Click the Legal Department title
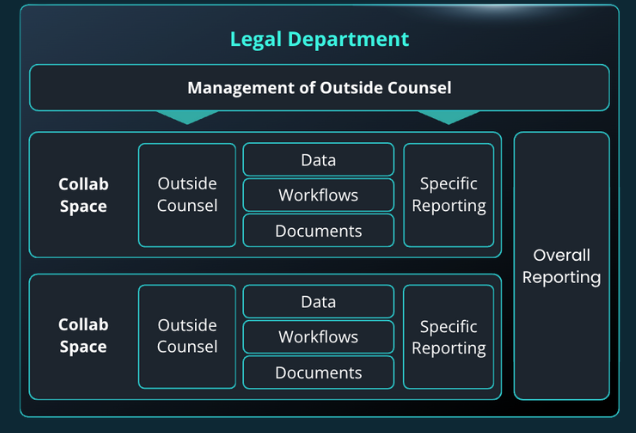This screenshot has width=636, height=433. 319,40
